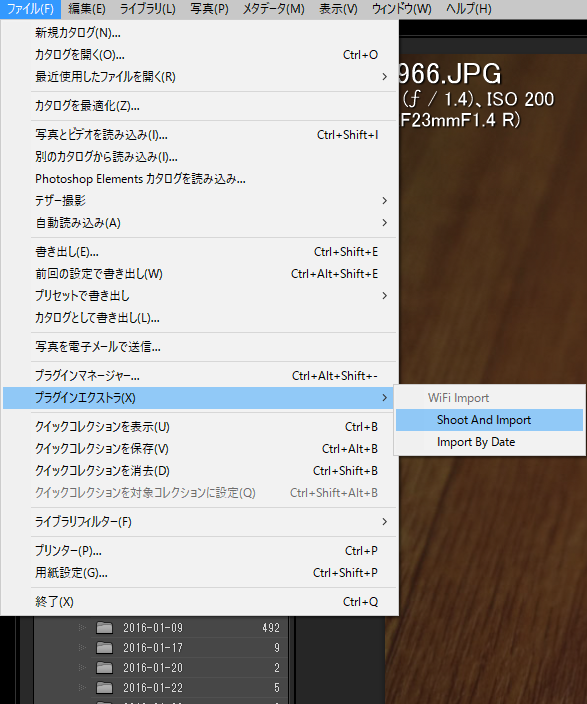The height and width of the screenshot is (704, 587).
Task: Choose クイックコレクションを保存(V)
Action: pyautogui.click(x=199, y=449)
